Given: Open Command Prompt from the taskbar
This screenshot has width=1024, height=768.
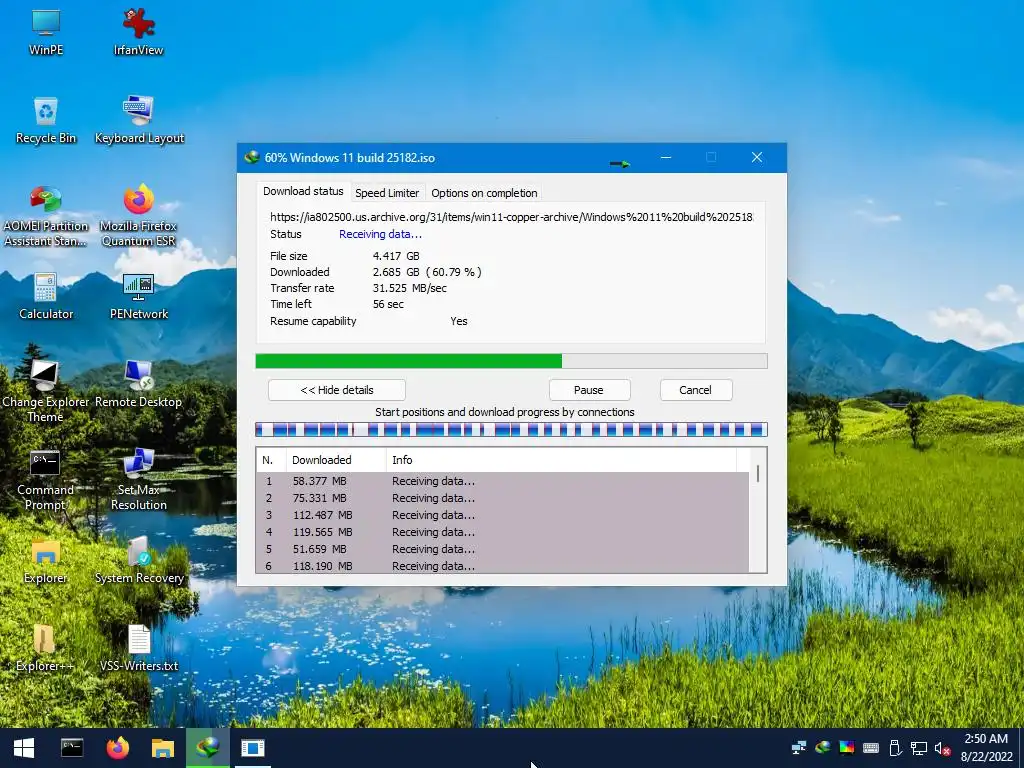Looking at the screenshot, I should click(72, 748).
